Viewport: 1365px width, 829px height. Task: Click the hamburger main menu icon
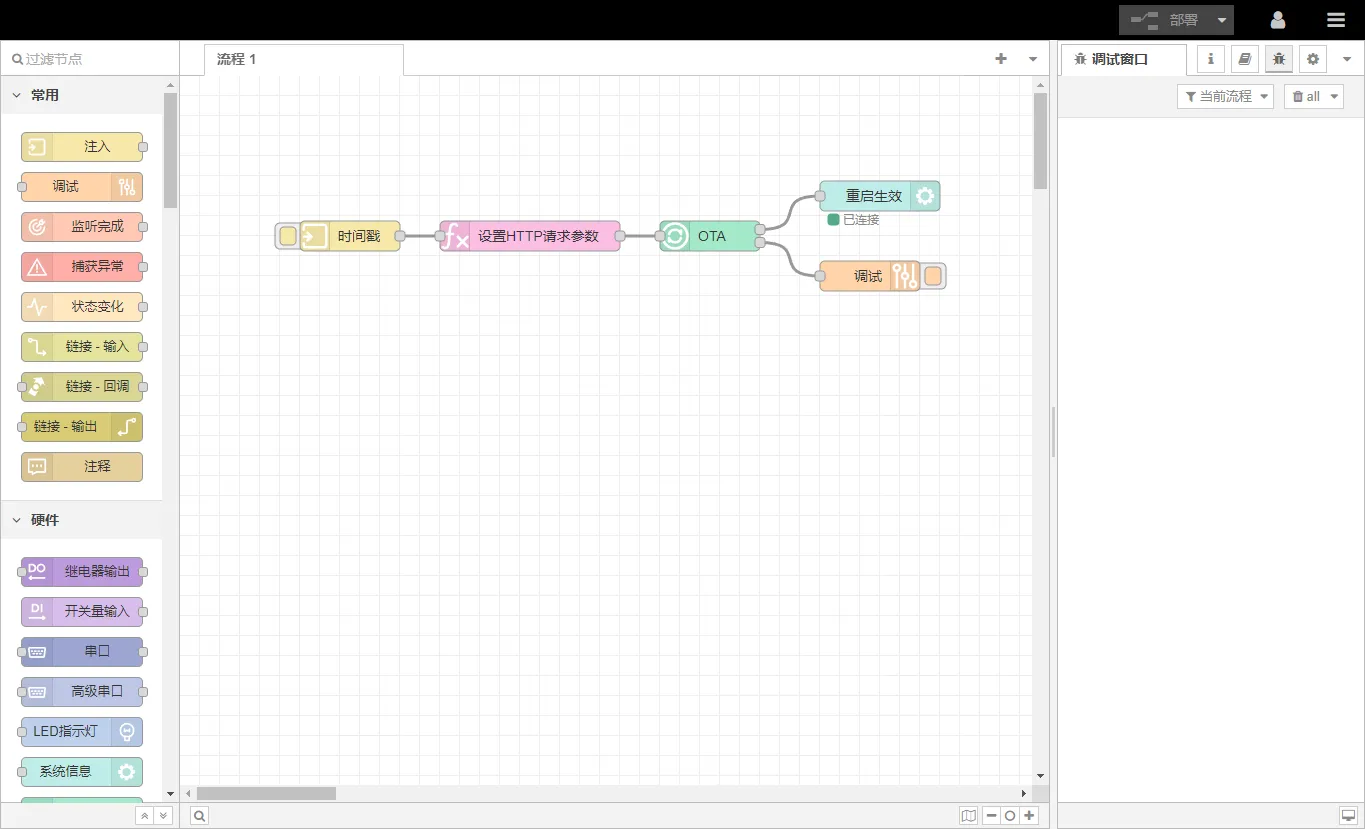(x=1335, y=20)
